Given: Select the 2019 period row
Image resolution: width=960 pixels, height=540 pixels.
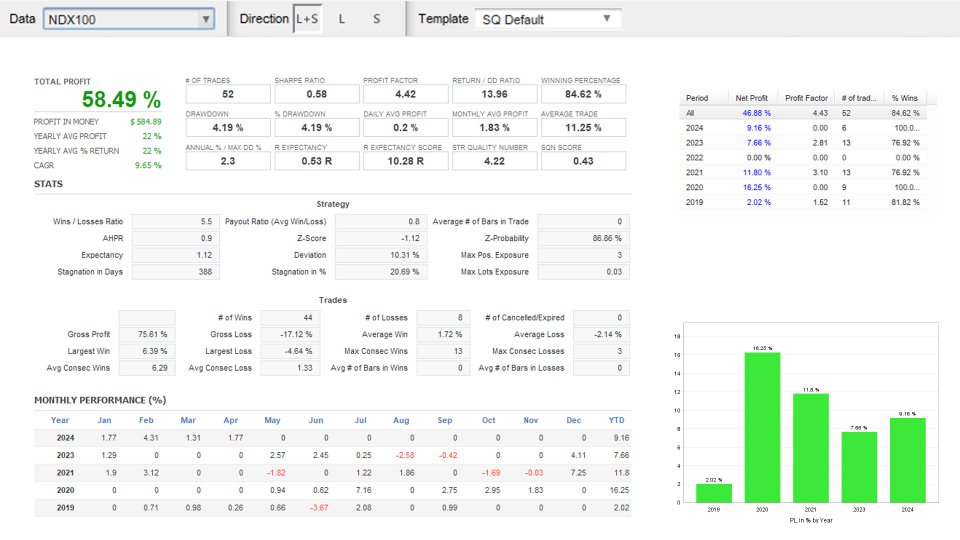Looking at the screenshot, I should (802, 202).
